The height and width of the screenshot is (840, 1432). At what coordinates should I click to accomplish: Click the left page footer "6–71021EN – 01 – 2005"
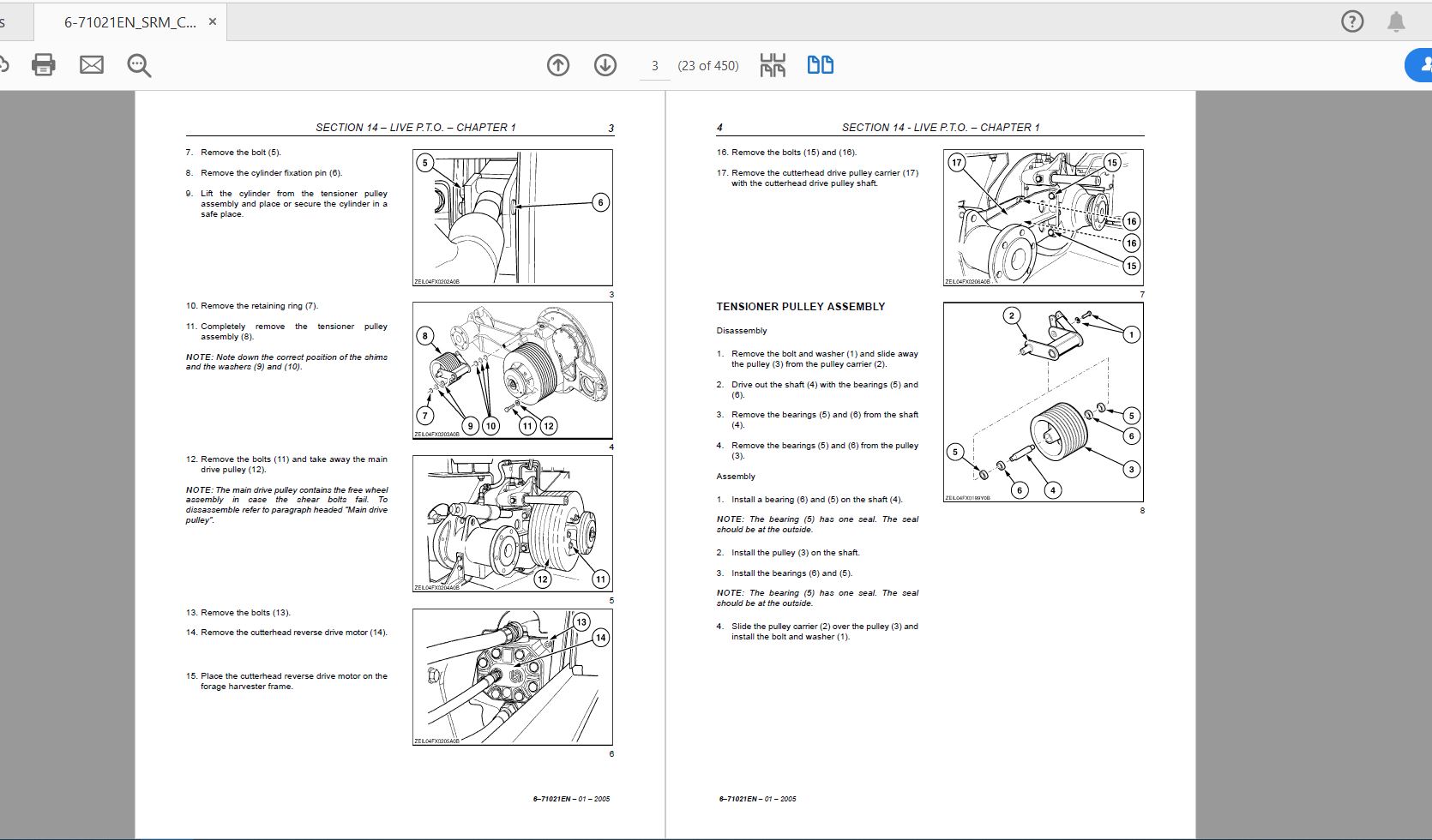[572, 799]
